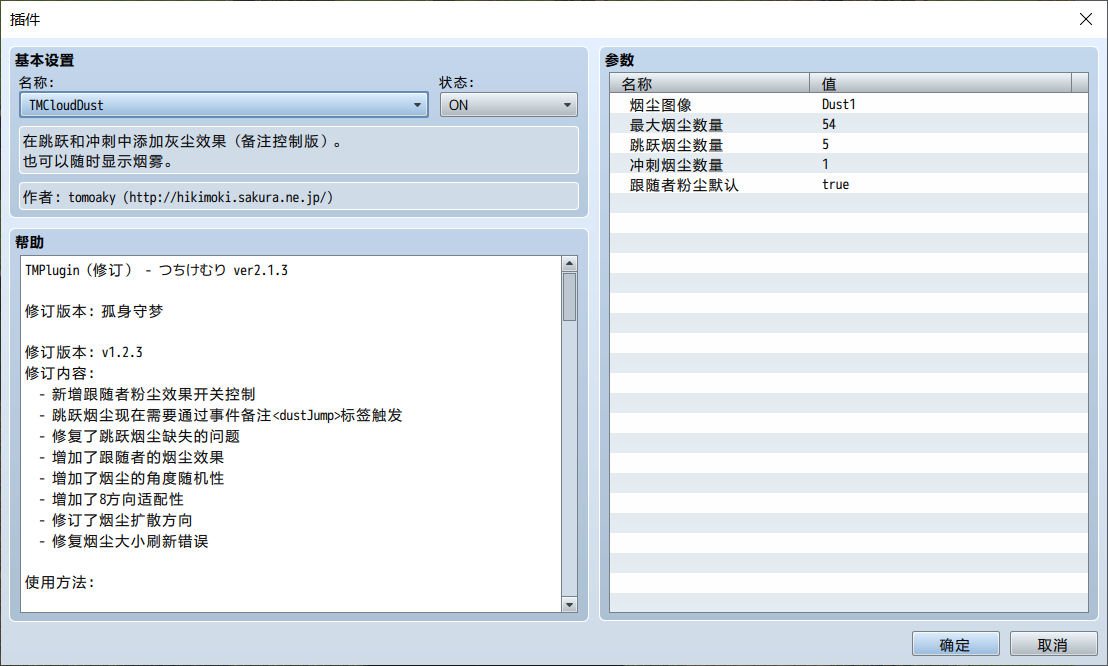This screenshot has height=666, width=1108.
Task: Click the help scrollbar down arrow
Action: (x=570, y=604)
